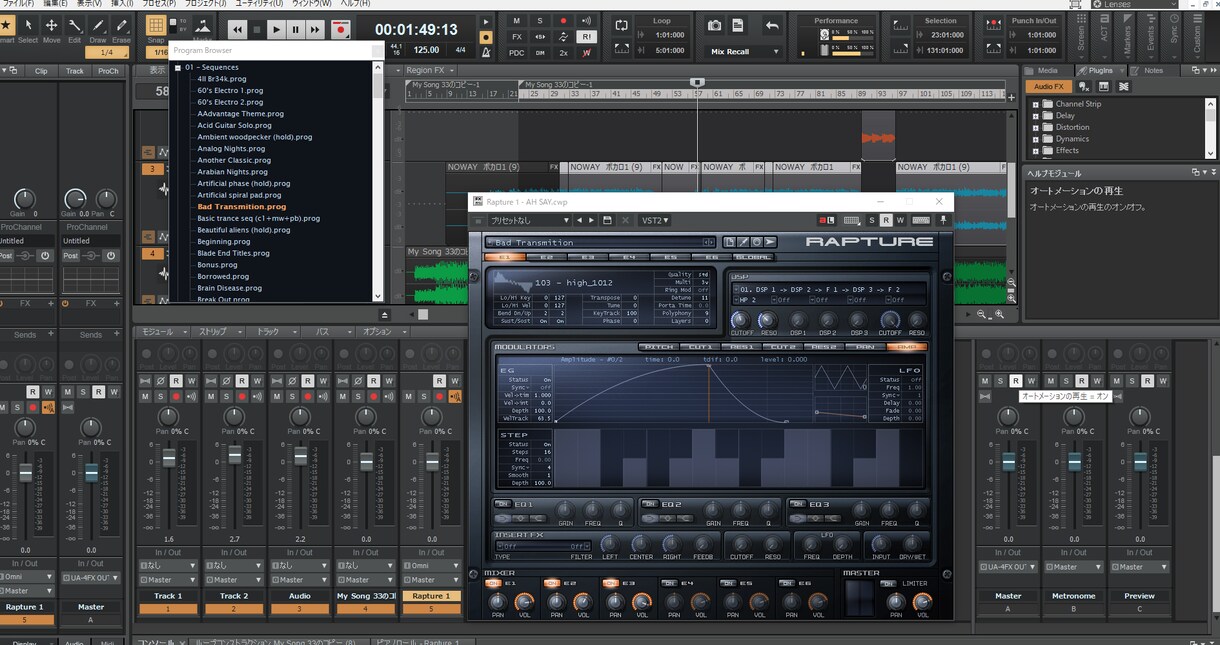
Task: Switch to Rapture element E2 tab
Action: pyautogui.click(x=546, y=258)
